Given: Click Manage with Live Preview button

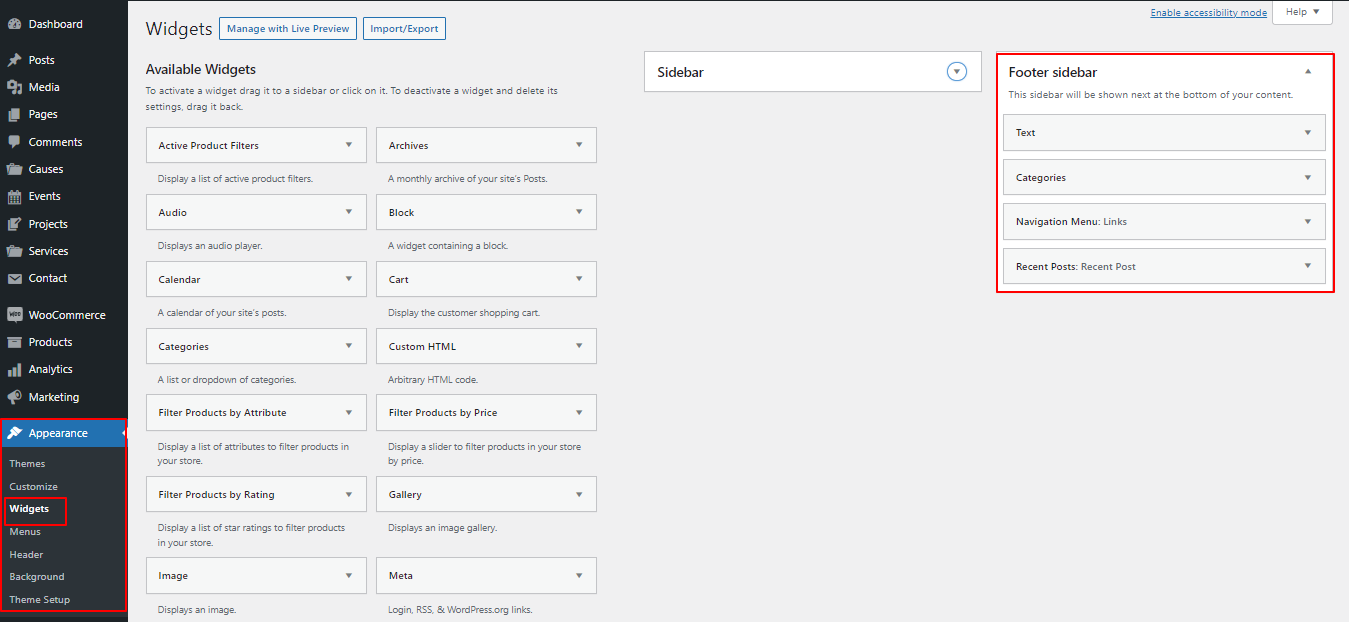Looking at the screenshot, I should pos(288,29).
